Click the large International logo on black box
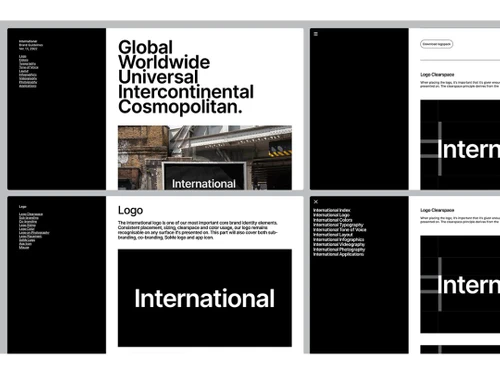 (x=205, y=298)
